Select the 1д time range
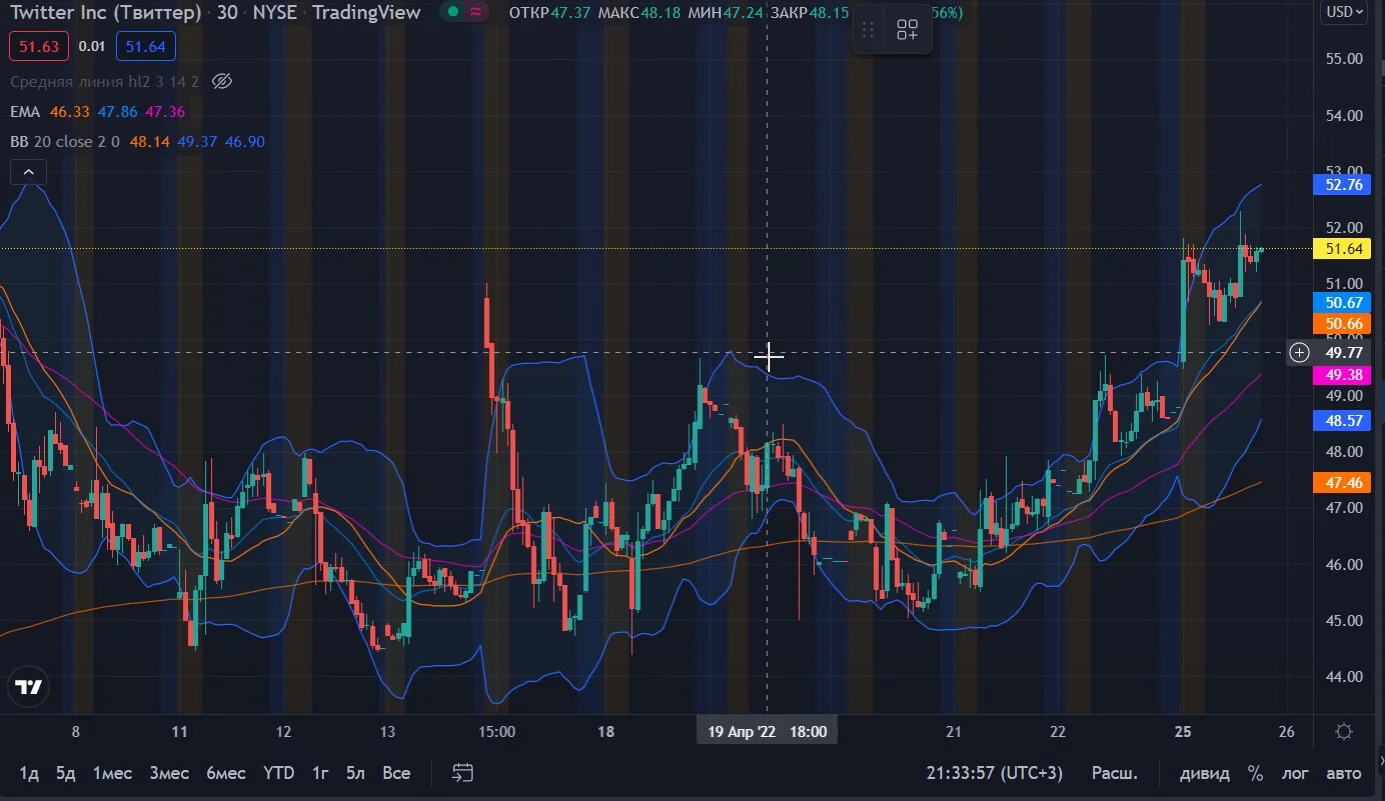 (29, 773)
